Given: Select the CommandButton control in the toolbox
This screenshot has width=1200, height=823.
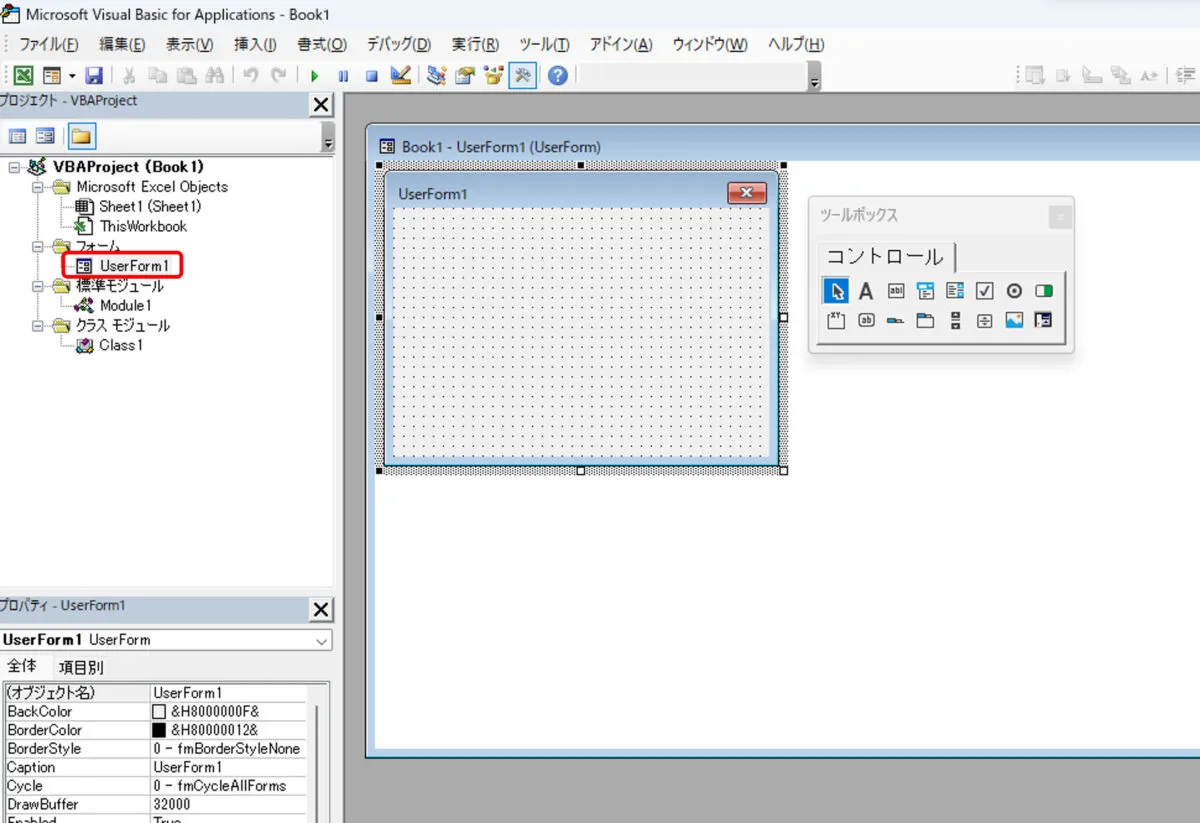Looking at the screenshot, I should 866,321.
